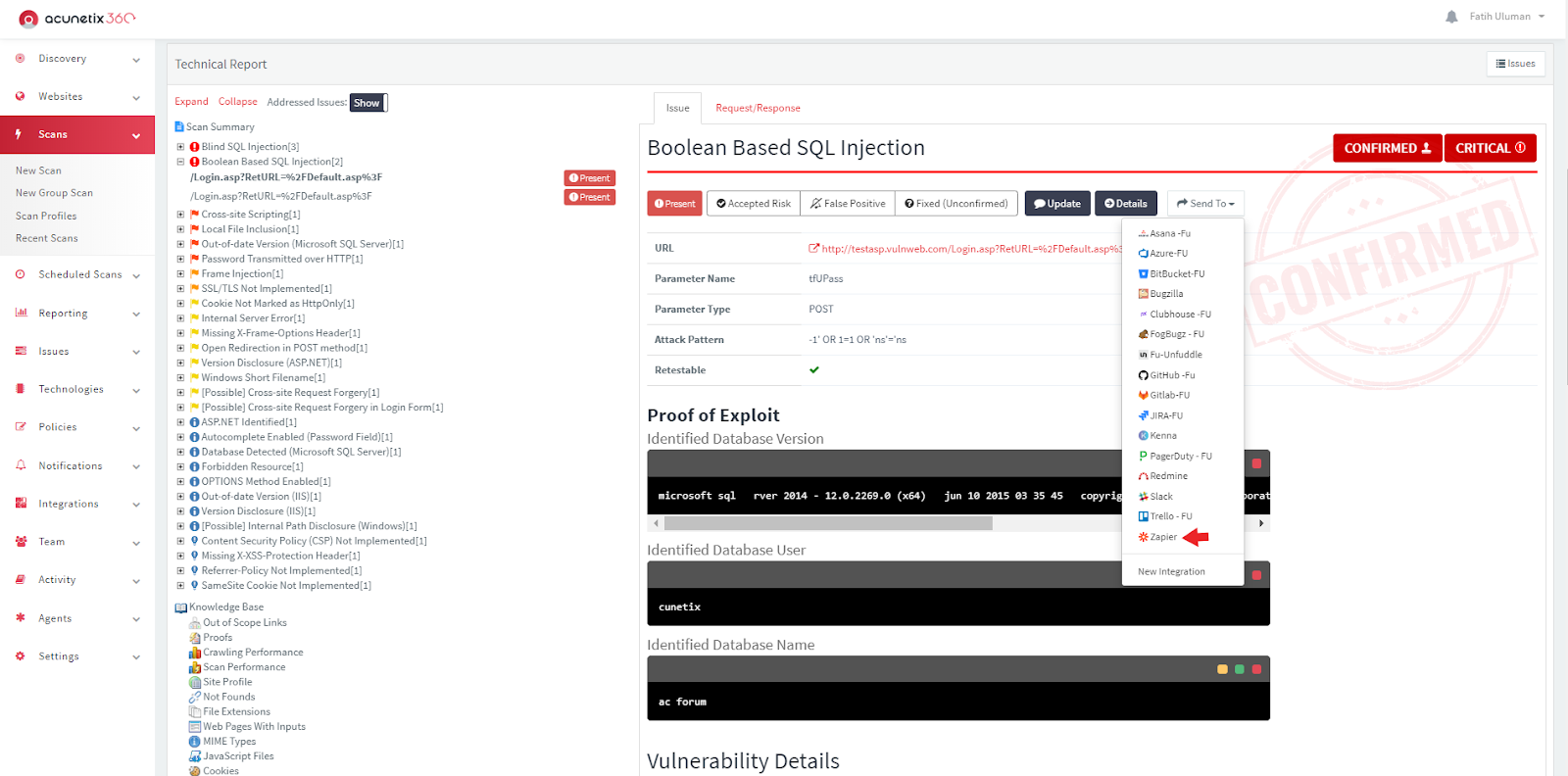The width and height of the screenshot is (1568, 776).
Task: Click the Settings gear icon
Action: tap(21, 656)
